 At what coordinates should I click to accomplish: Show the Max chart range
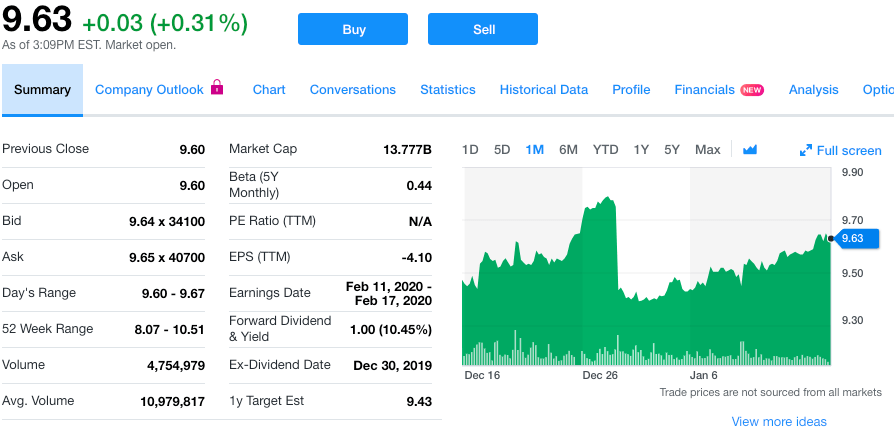707,150
